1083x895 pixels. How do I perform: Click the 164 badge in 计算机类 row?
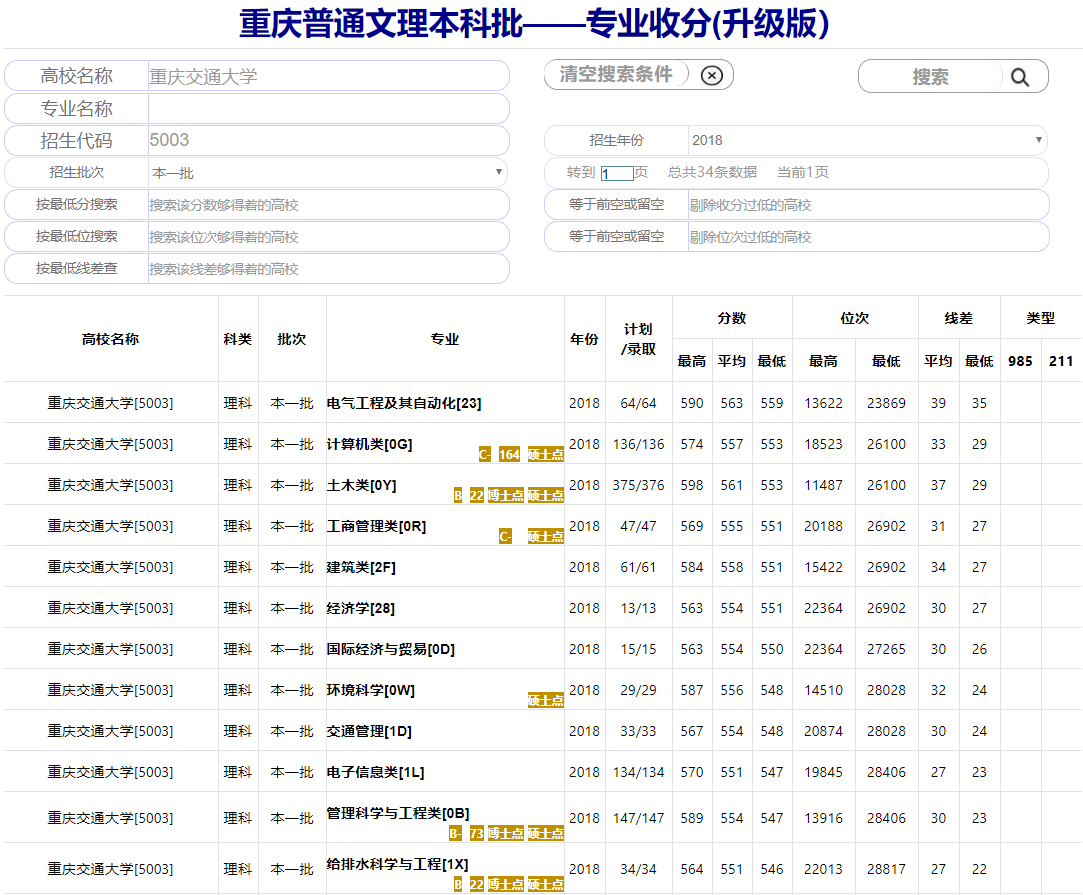tap(509, 454)
